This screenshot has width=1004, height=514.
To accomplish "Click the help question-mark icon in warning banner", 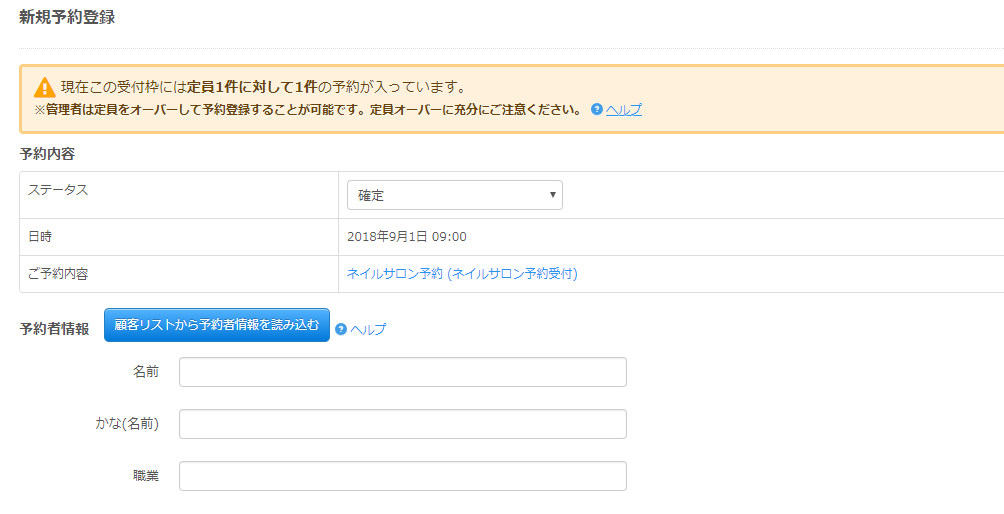I will coord(597,109).
